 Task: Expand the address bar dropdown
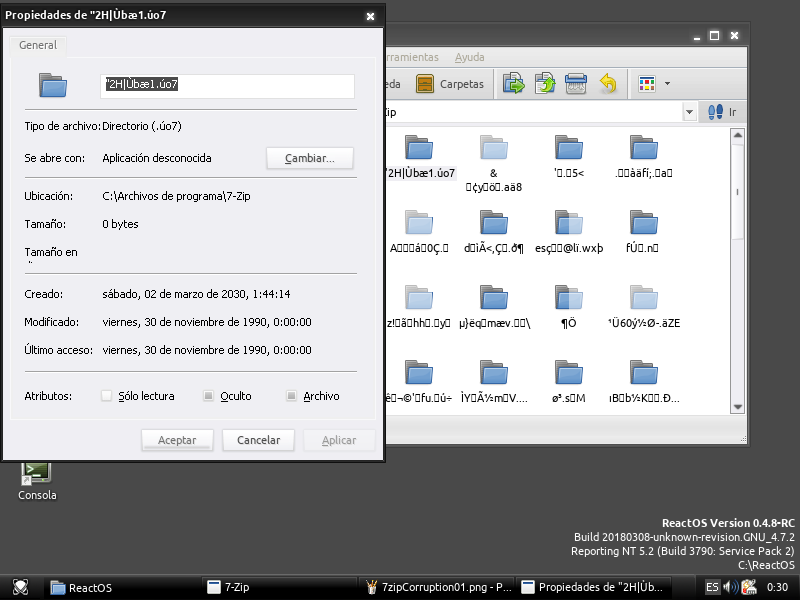(689, 112)
